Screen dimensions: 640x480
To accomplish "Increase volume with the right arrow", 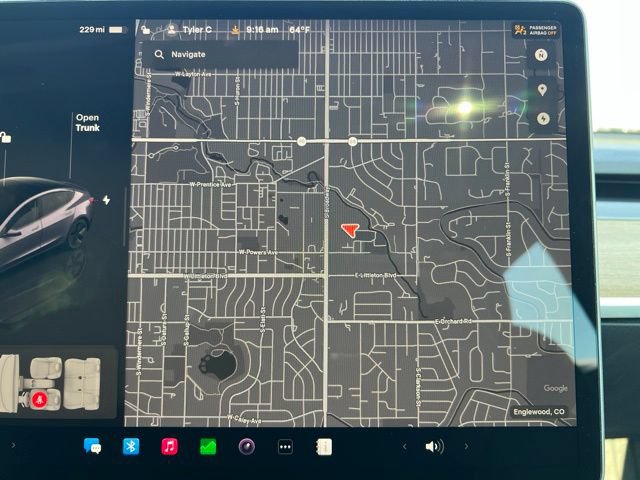I will pyautogui.click(x=466, y=447).
